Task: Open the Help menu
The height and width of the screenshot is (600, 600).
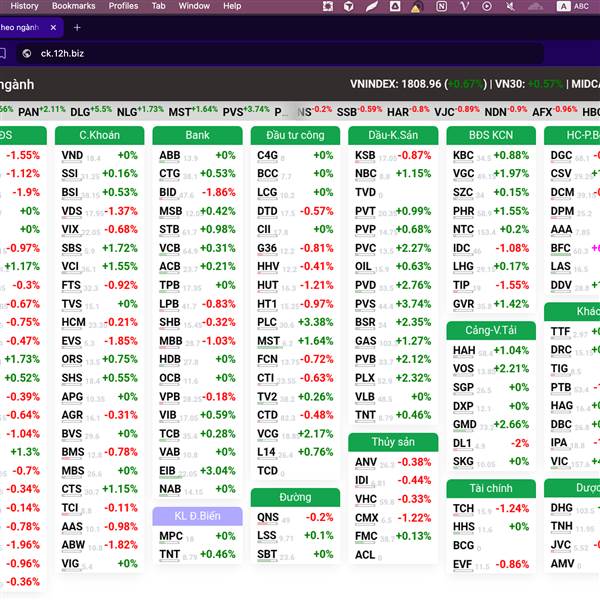Action: click(x=232, y=6)
